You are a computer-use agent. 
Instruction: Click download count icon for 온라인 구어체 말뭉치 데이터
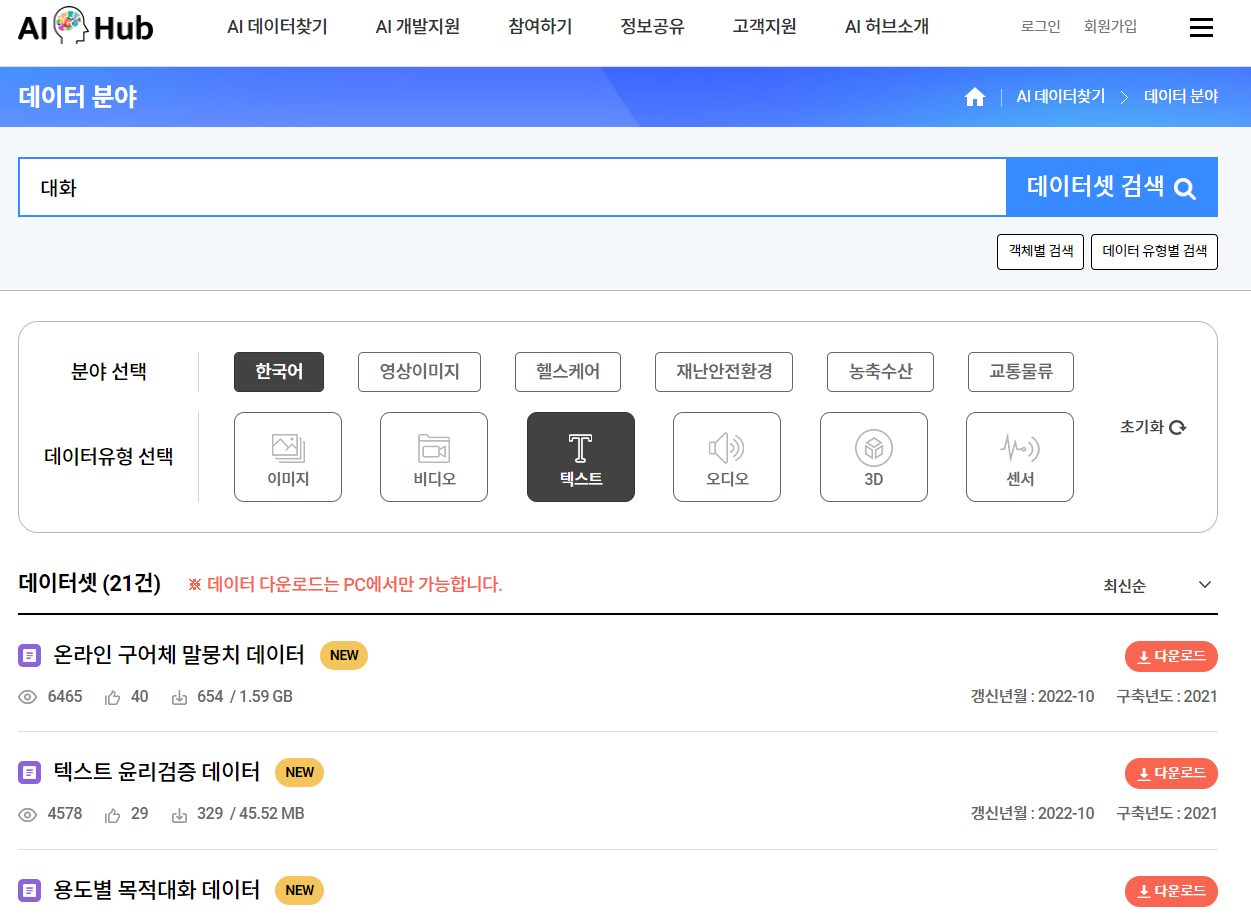pyautogui.click(x=180, y=697)
